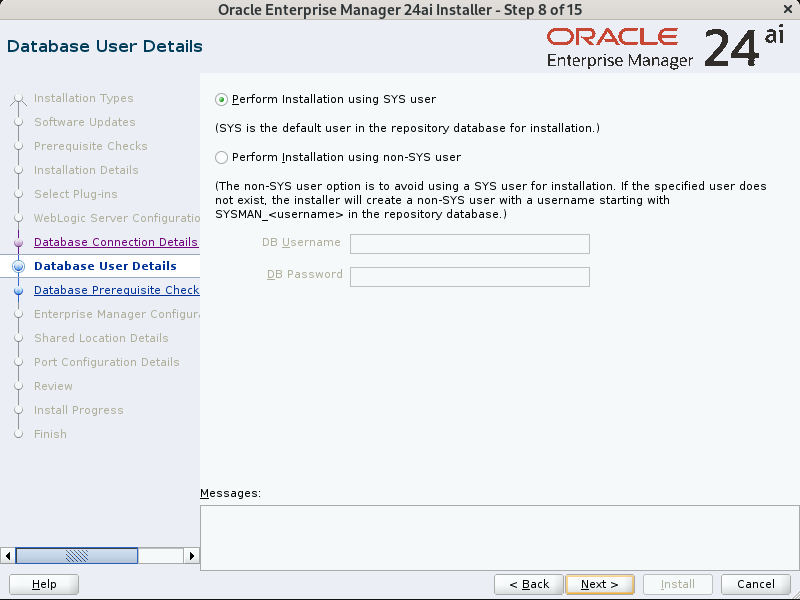Click the DB Username input field
800x600 pixels.
(x=469, y=244)
